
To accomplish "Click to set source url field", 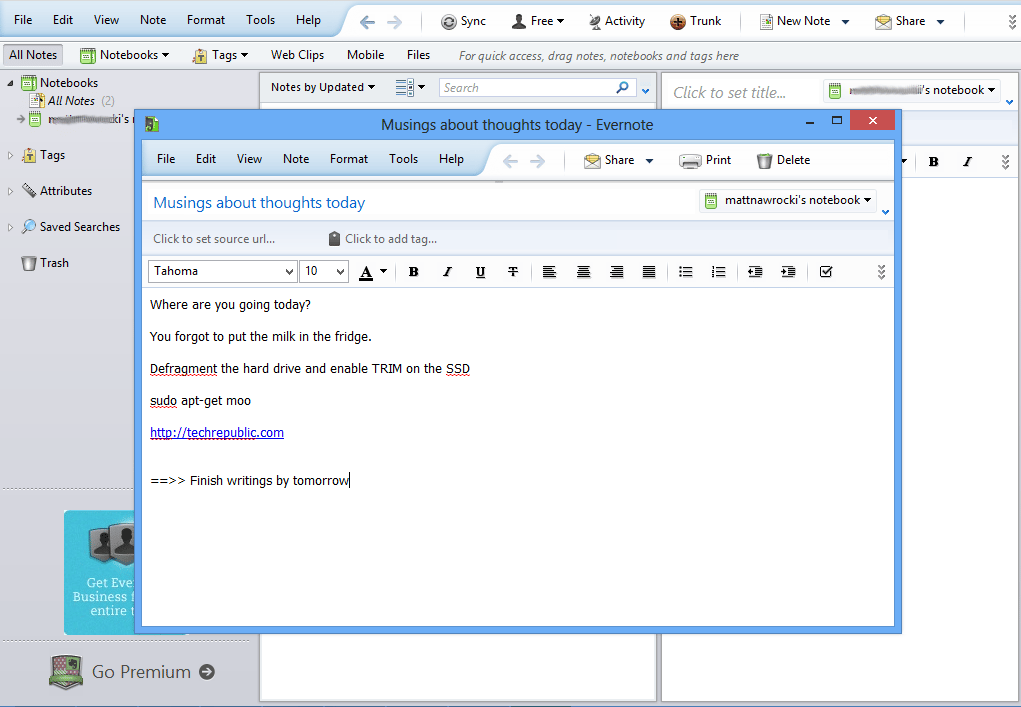I will [x=214, y=239].
